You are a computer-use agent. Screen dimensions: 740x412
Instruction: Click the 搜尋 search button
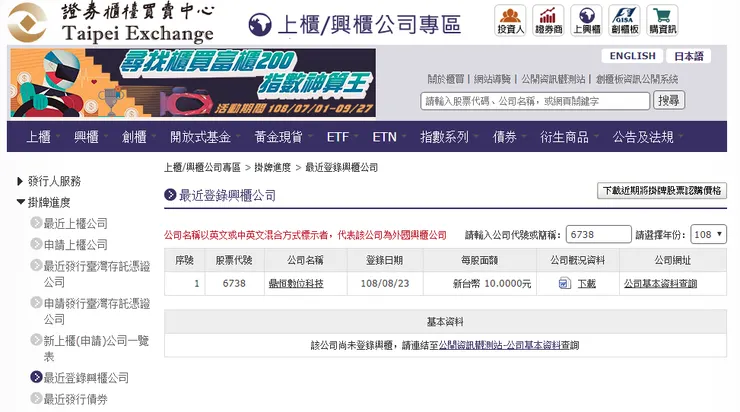[x=669, y=101]
